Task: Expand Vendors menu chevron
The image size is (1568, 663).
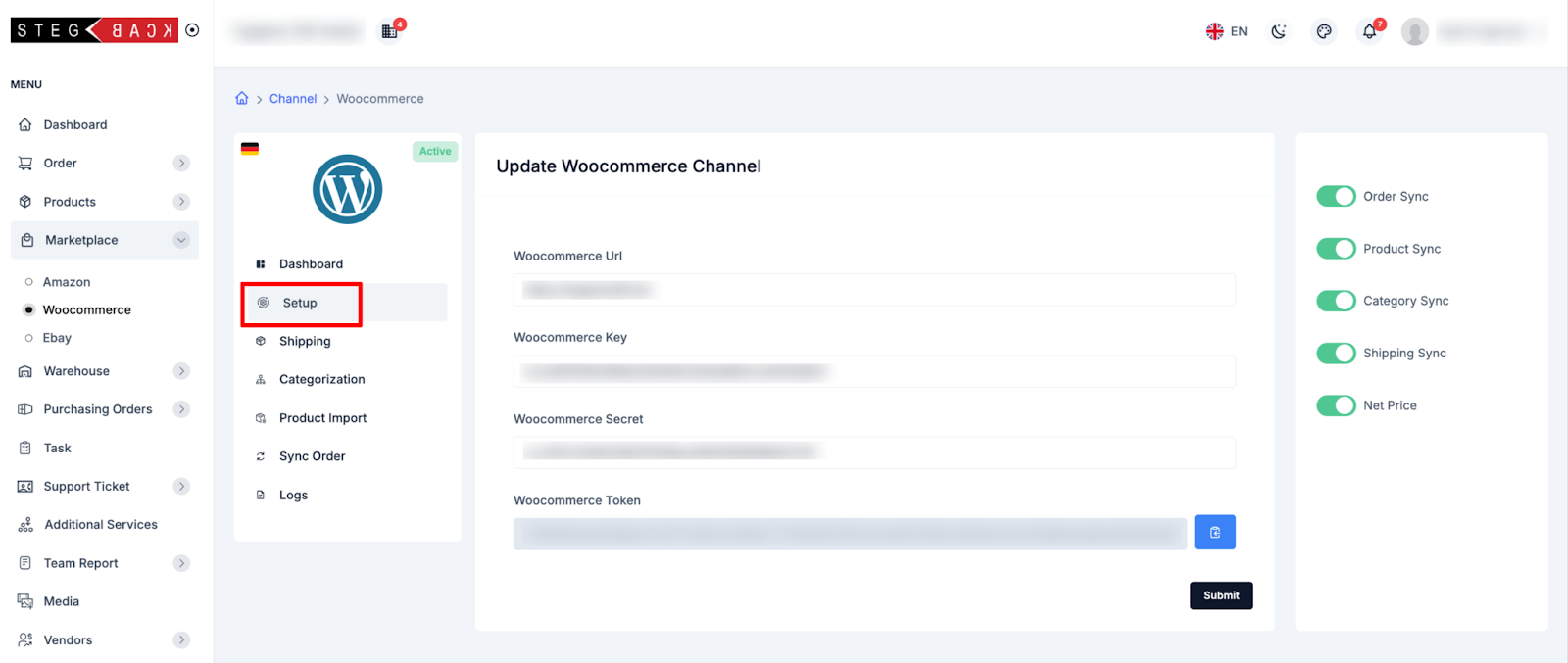Action: coord(181,639)
